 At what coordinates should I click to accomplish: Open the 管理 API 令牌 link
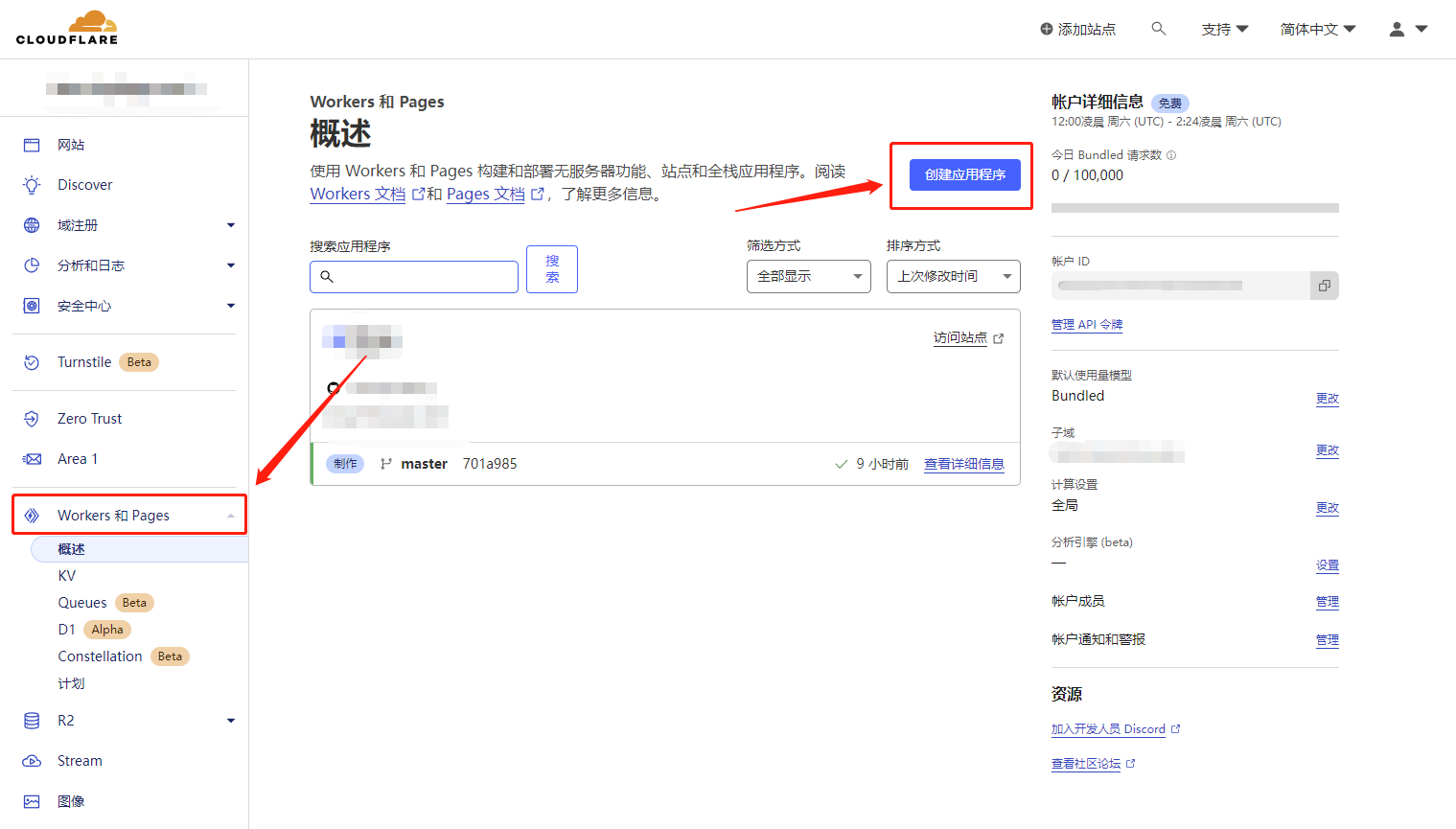pyautogui.click(x=1087, y=325)
